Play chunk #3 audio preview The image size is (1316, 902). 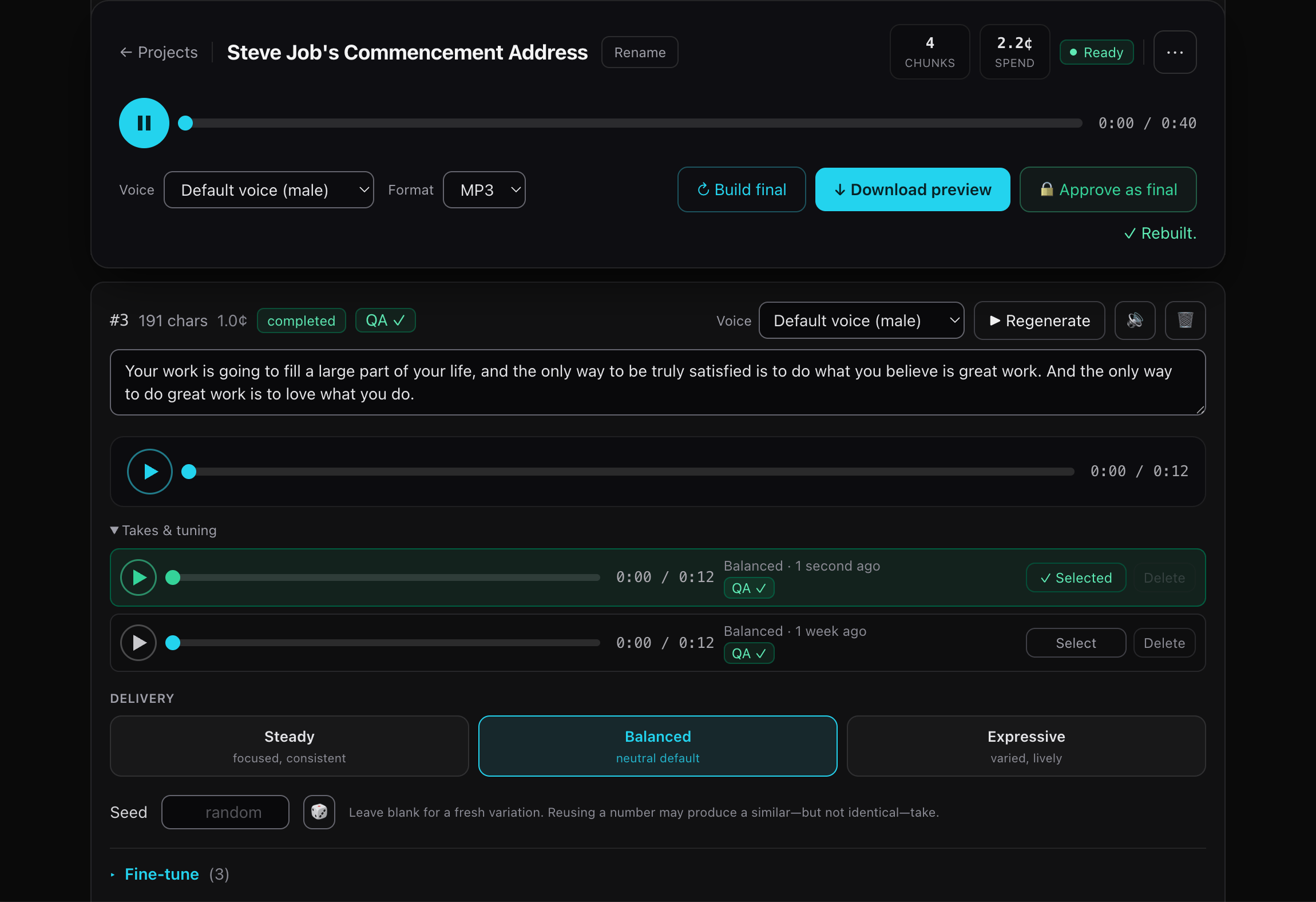[150, 472]
